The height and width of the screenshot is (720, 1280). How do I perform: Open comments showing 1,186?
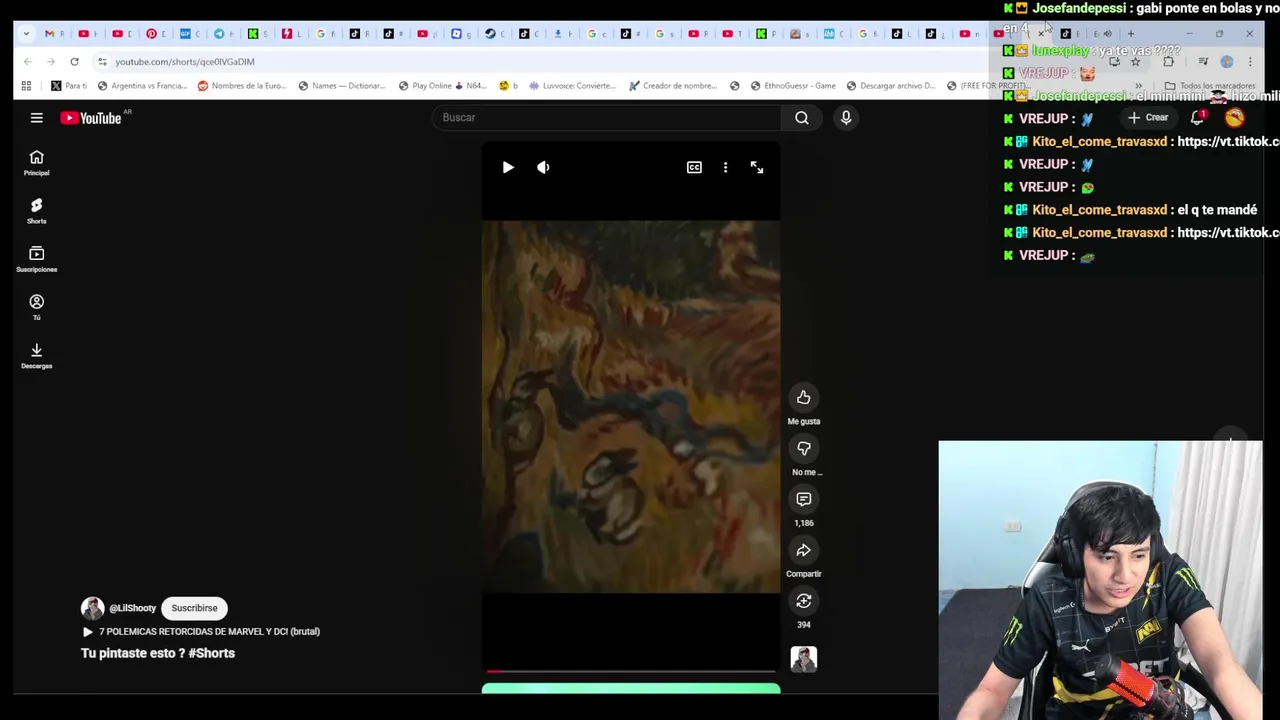point(804,499)
